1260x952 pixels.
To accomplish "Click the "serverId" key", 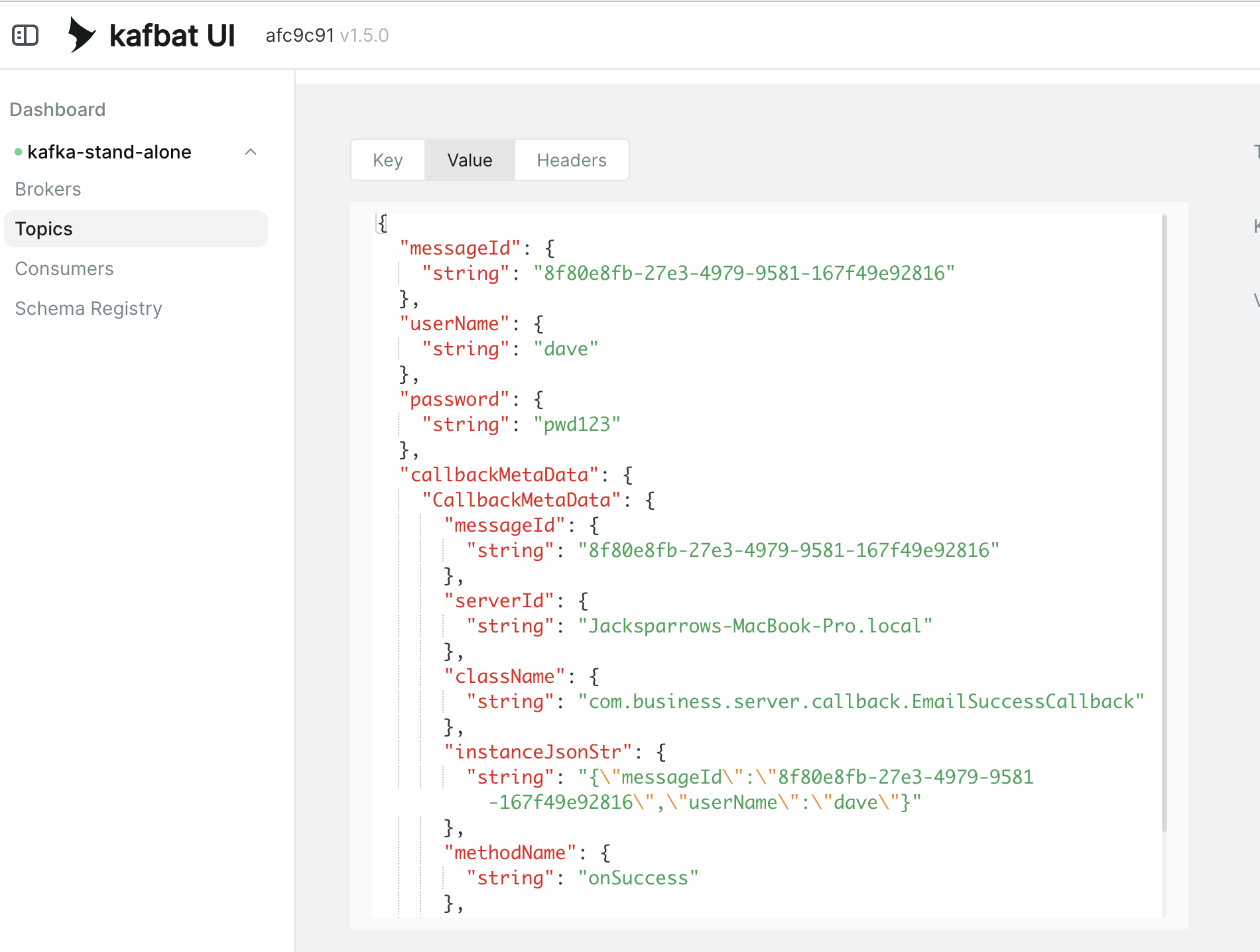I will (499, 601).
